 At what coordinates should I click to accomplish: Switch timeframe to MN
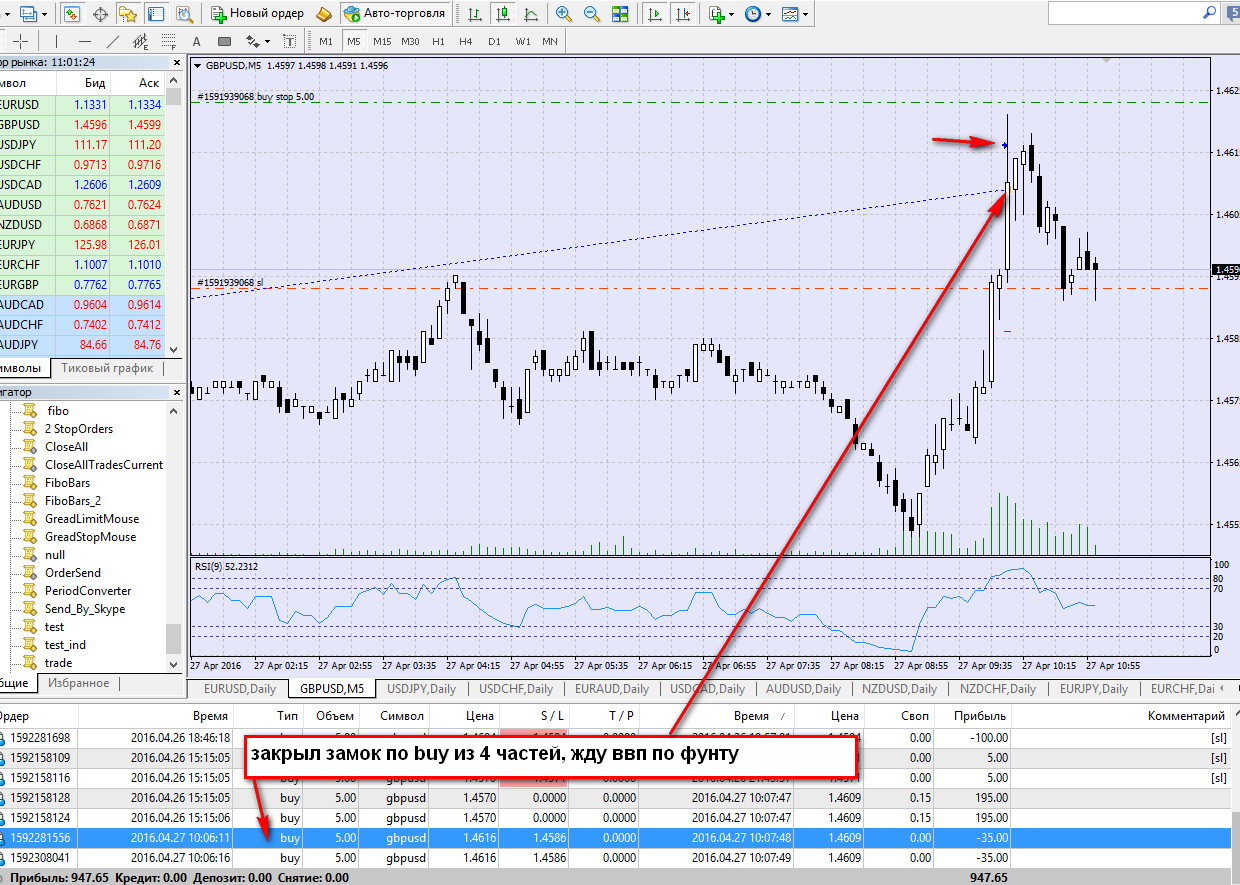point(550,41)
